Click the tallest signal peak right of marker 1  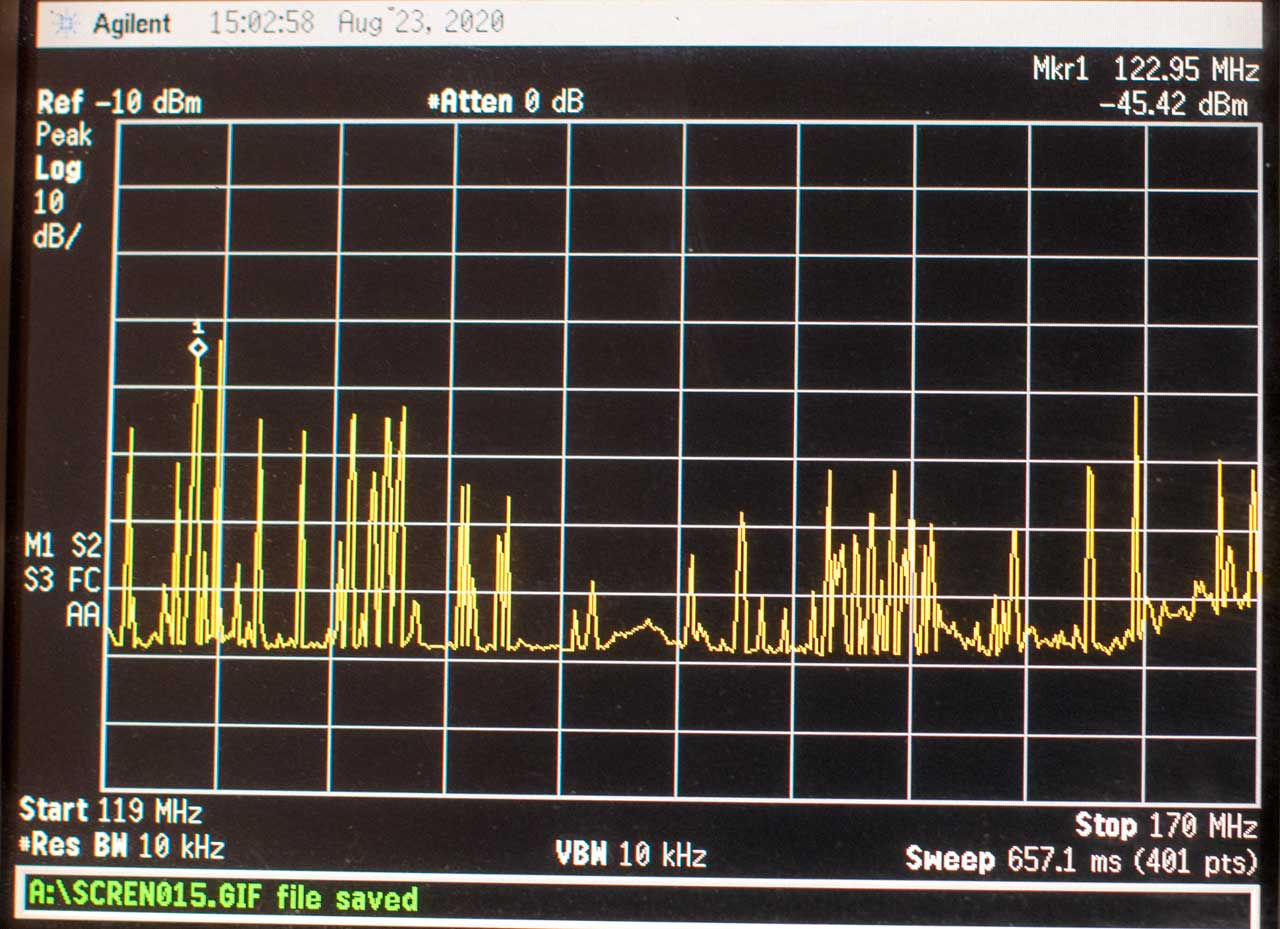point(220,345)
